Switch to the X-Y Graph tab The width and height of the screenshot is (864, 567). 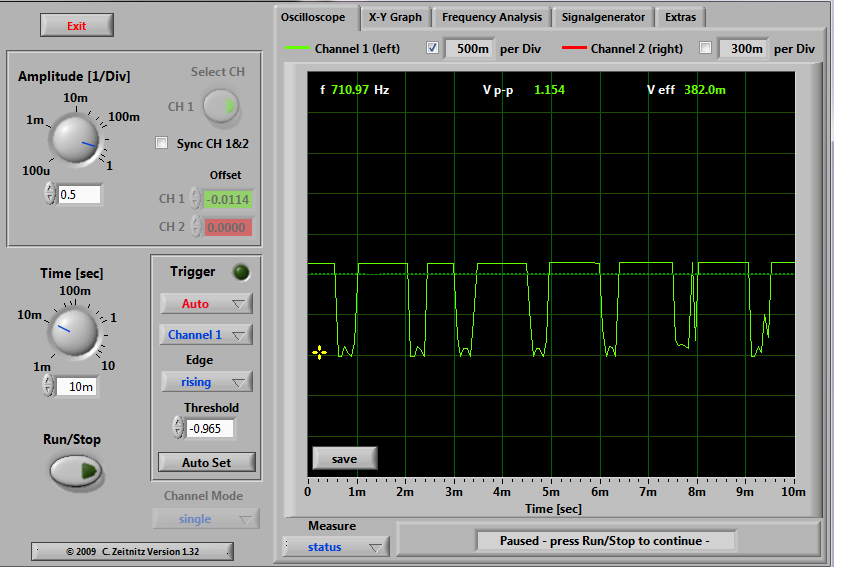click(x=394, y=17)
